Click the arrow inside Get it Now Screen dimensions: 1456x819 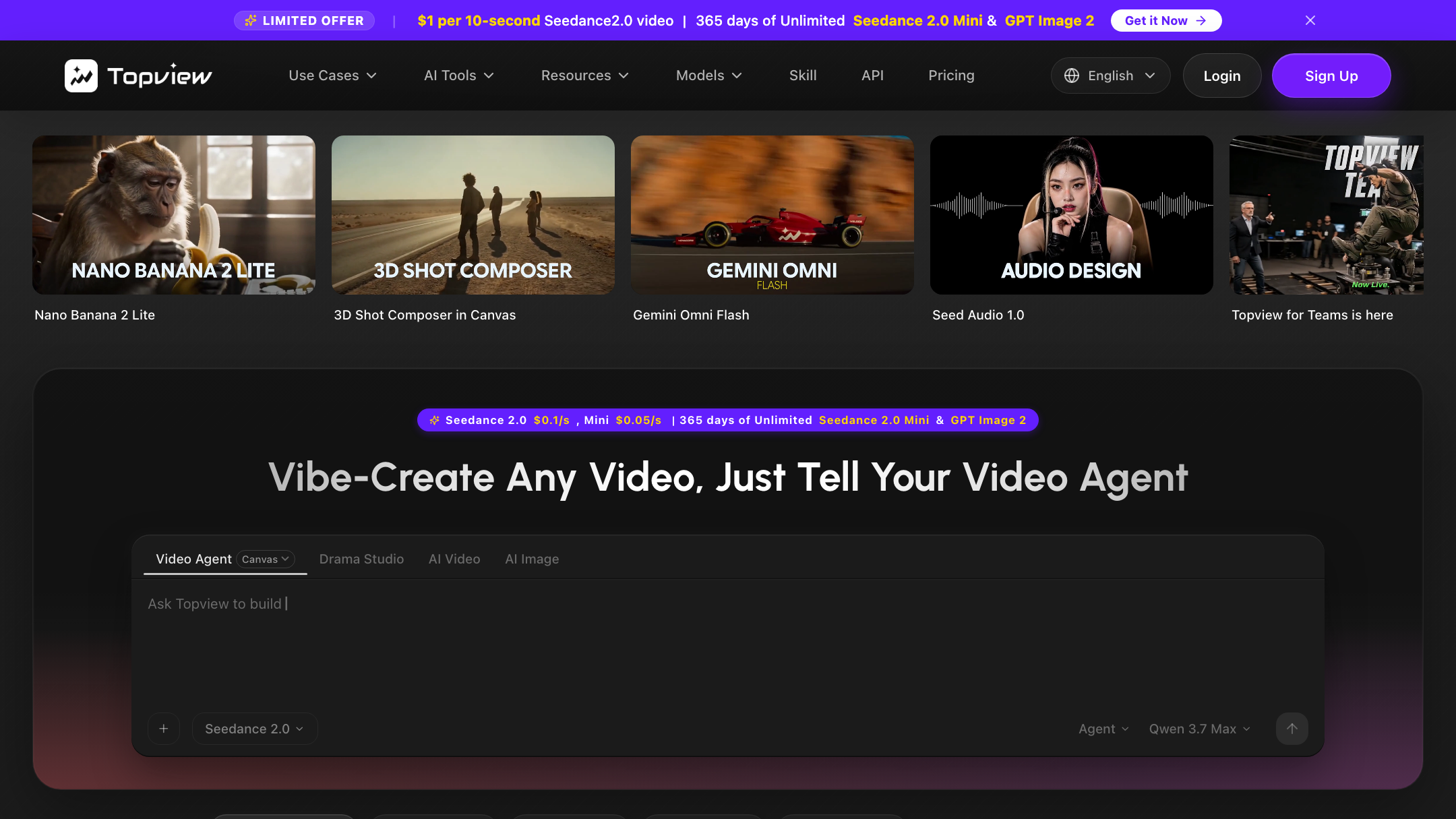click(x=1201, y=20)
